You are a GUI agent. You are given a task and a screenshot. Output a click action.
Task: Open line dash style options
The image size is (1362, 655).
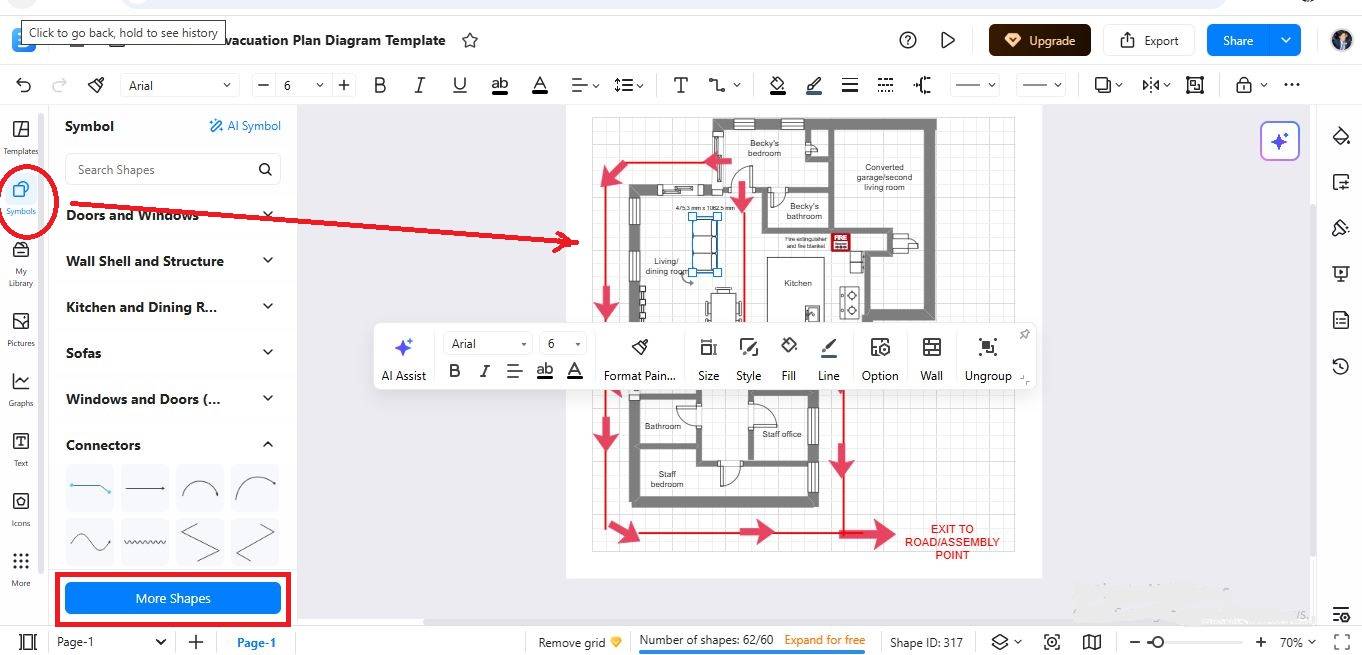pos(885,85)
